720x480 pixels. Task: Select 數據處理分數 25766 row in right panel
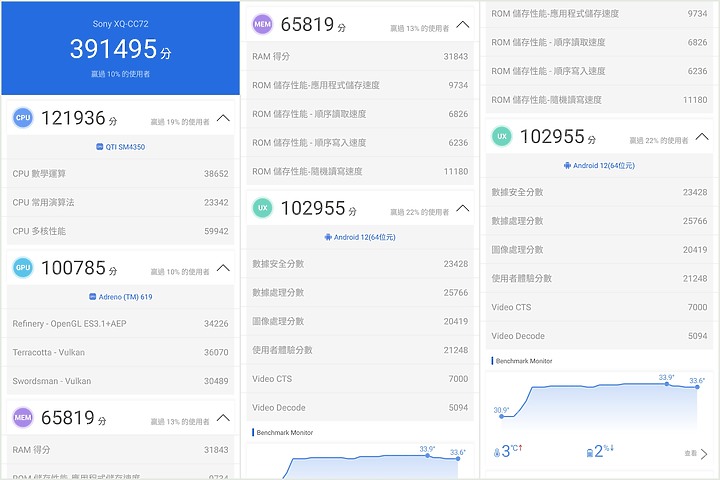click(599, 221)
